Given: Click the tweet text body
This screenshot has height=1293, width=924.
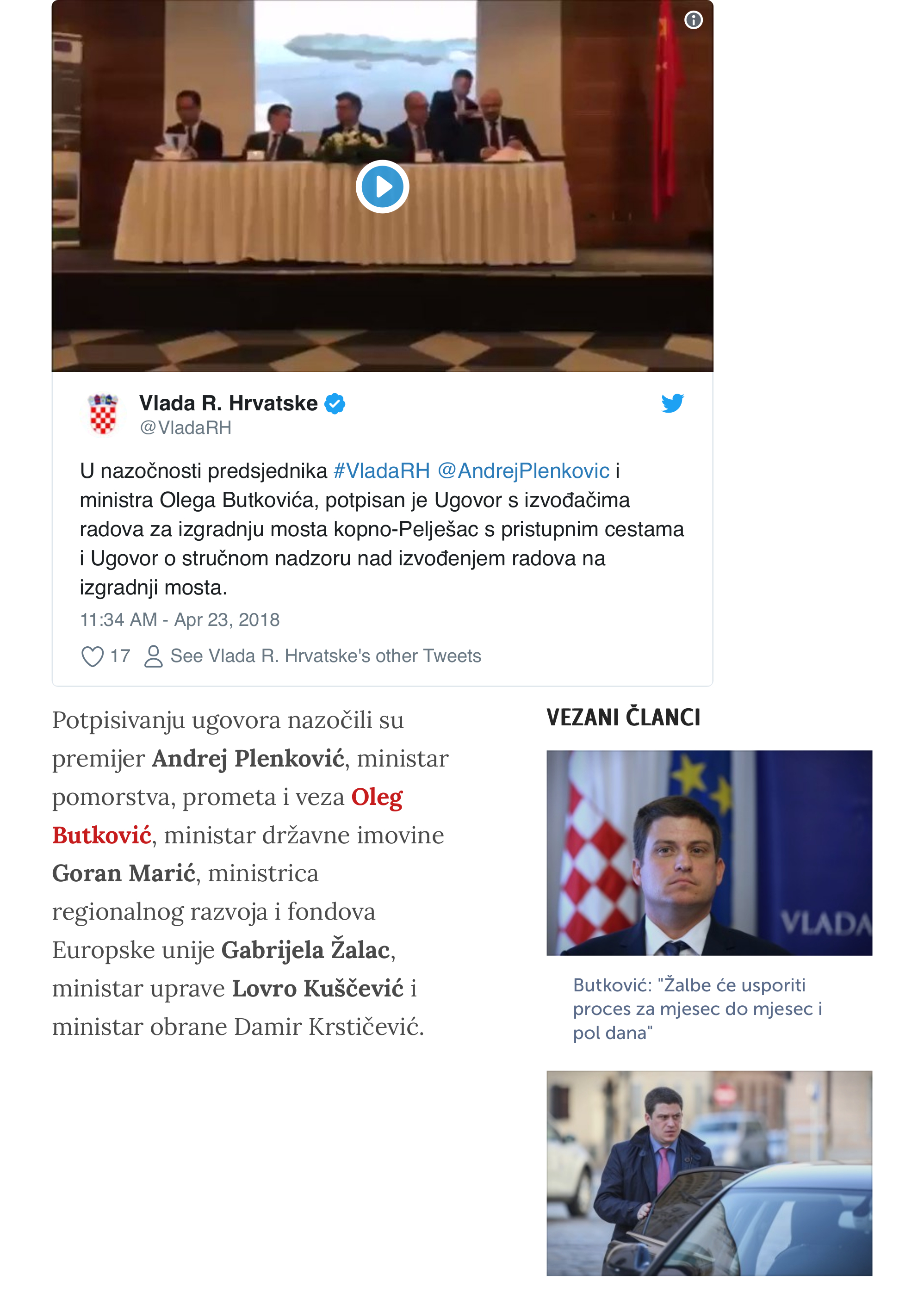Looking at the screenshot, I should pyautogui.click(x=381, y=529).
